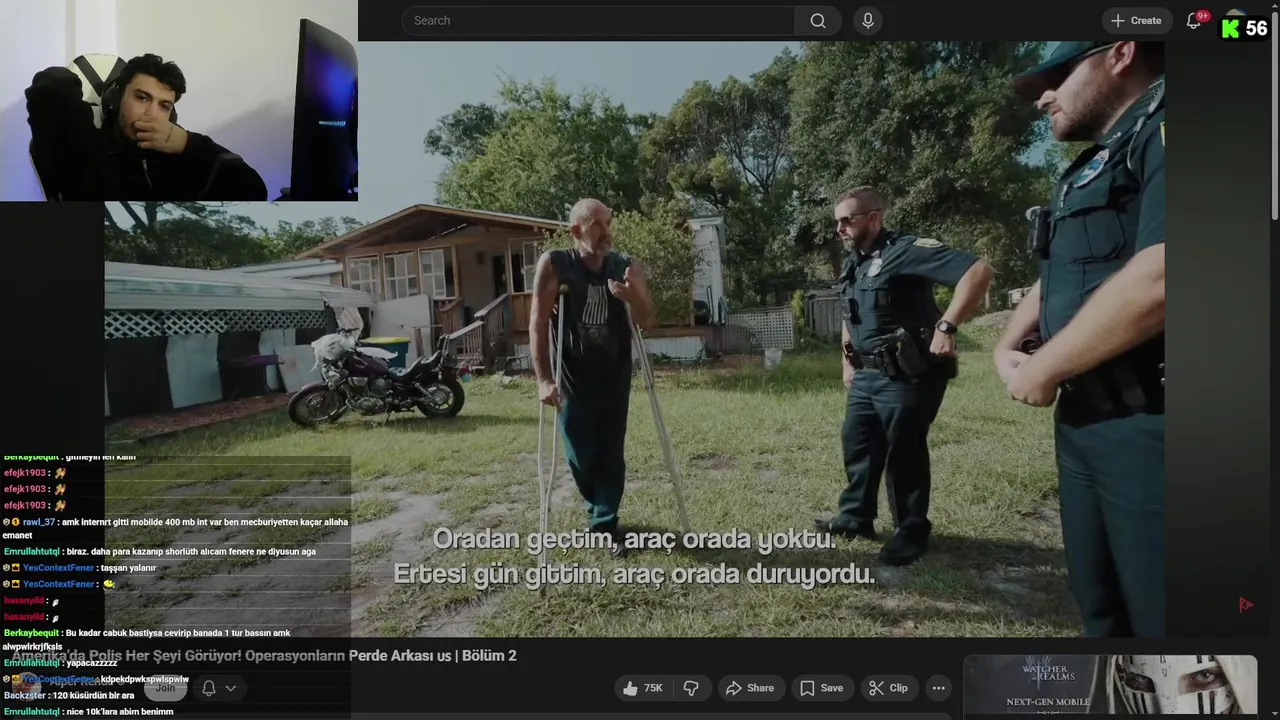Focus the Search text field
Image resolution: width=1280 pixels, height=720 pixels.
[x=598, y=21]
